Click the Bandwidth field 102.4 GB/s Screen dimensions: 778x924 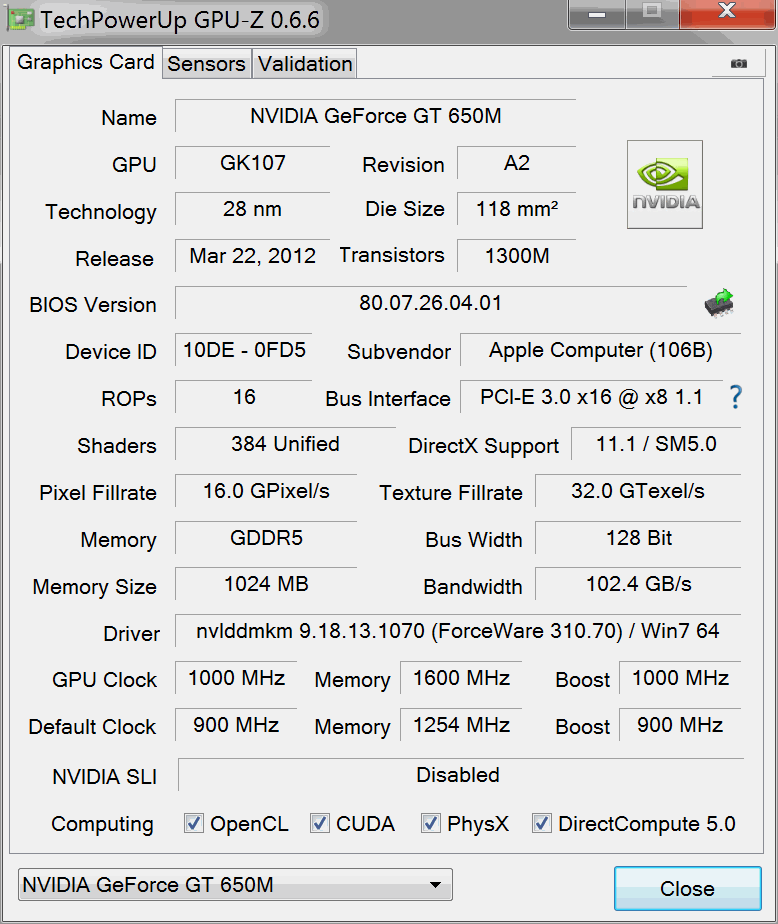tap(638, 584)
